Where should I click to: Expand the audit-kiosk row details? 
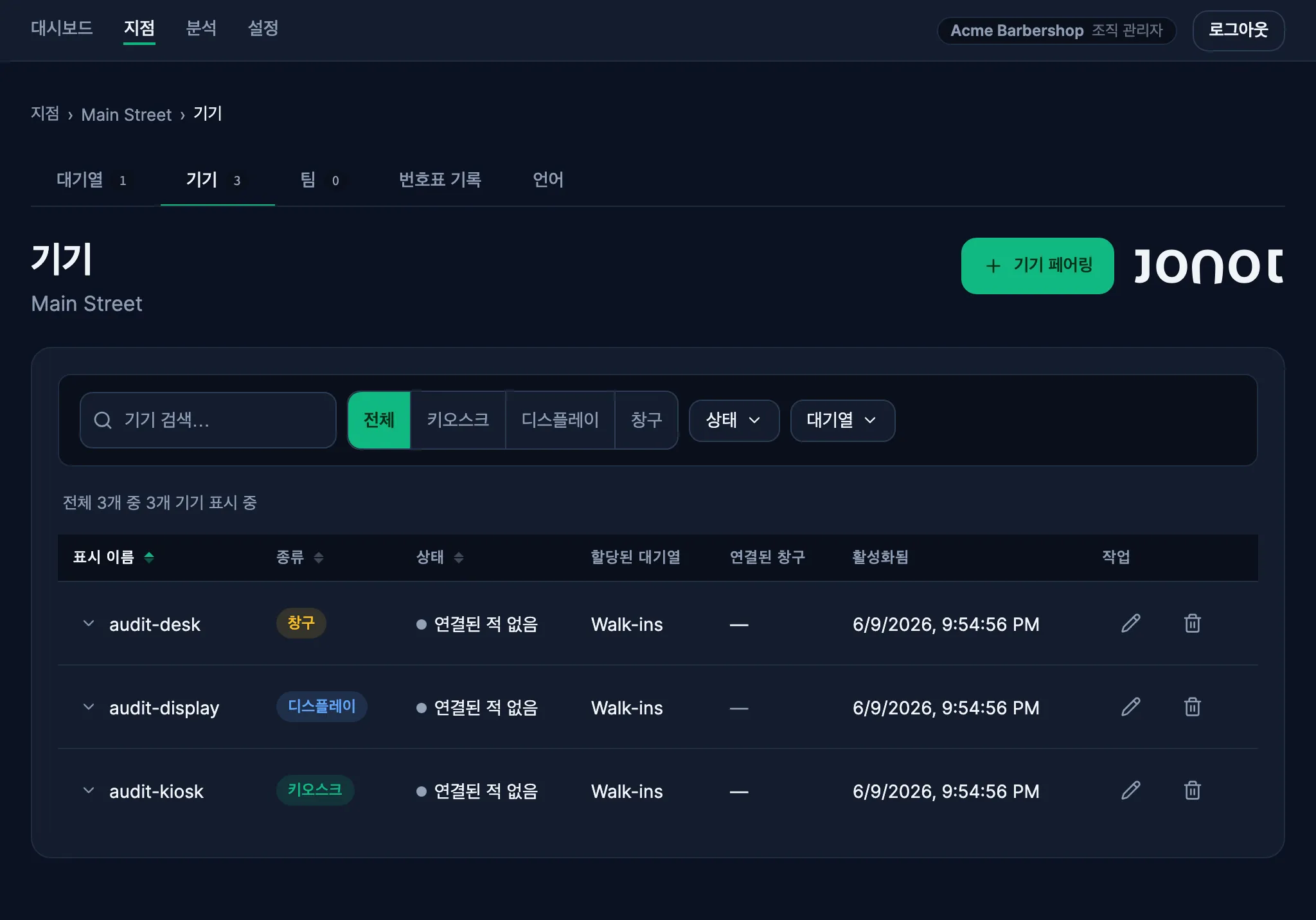[89, 790]
